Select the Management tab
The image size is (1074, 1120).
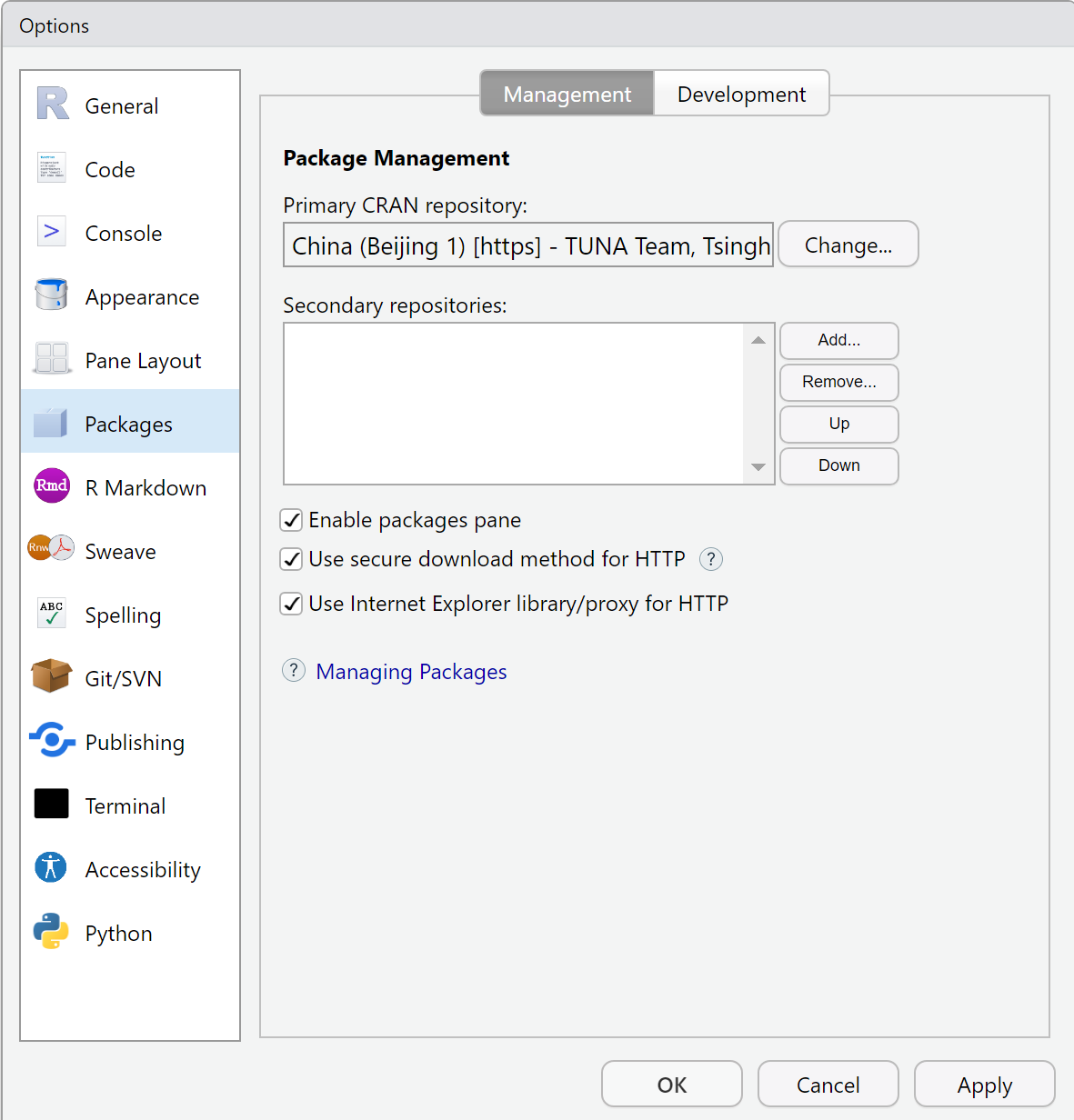coord(567,94)
